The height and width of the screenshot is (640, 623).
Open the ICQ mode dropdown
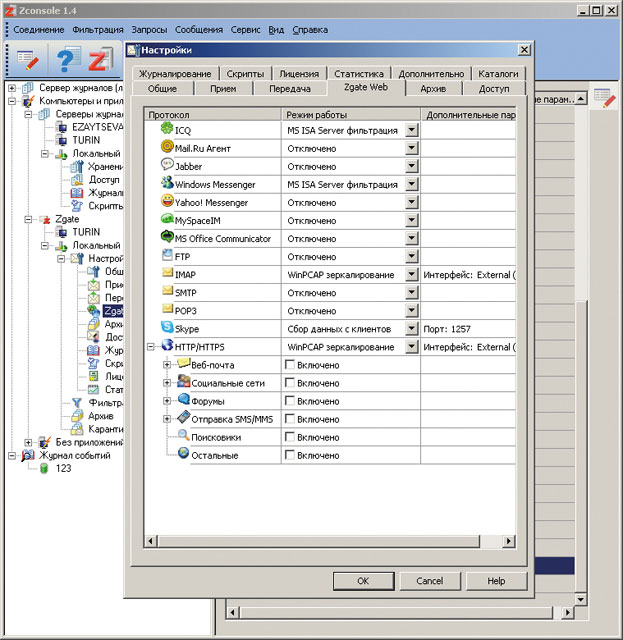pos(412,130)
